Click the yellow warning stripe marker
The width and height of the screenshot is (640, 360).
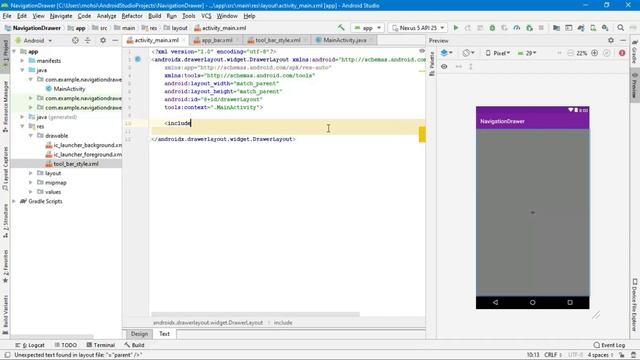[x=422, y=134]
